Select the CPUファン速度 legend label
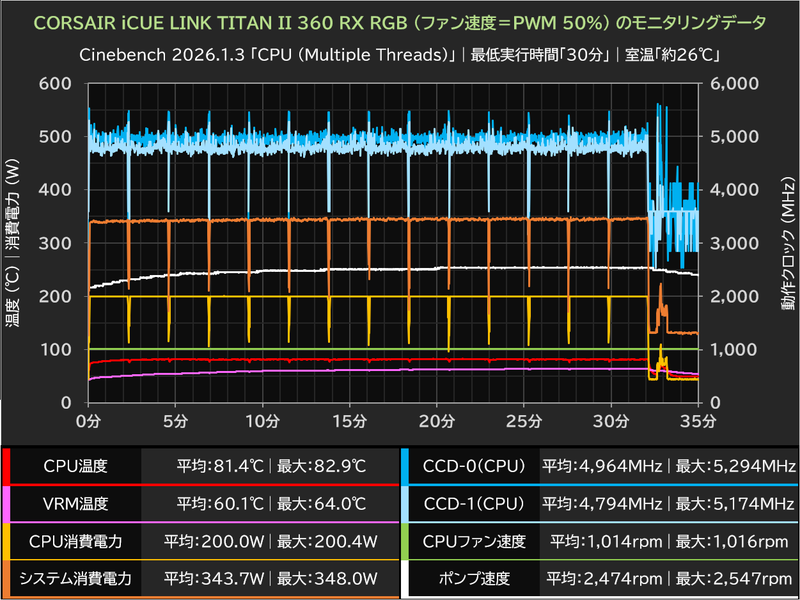The width and height of the screenshot is (800, 600). click(474, 541)
